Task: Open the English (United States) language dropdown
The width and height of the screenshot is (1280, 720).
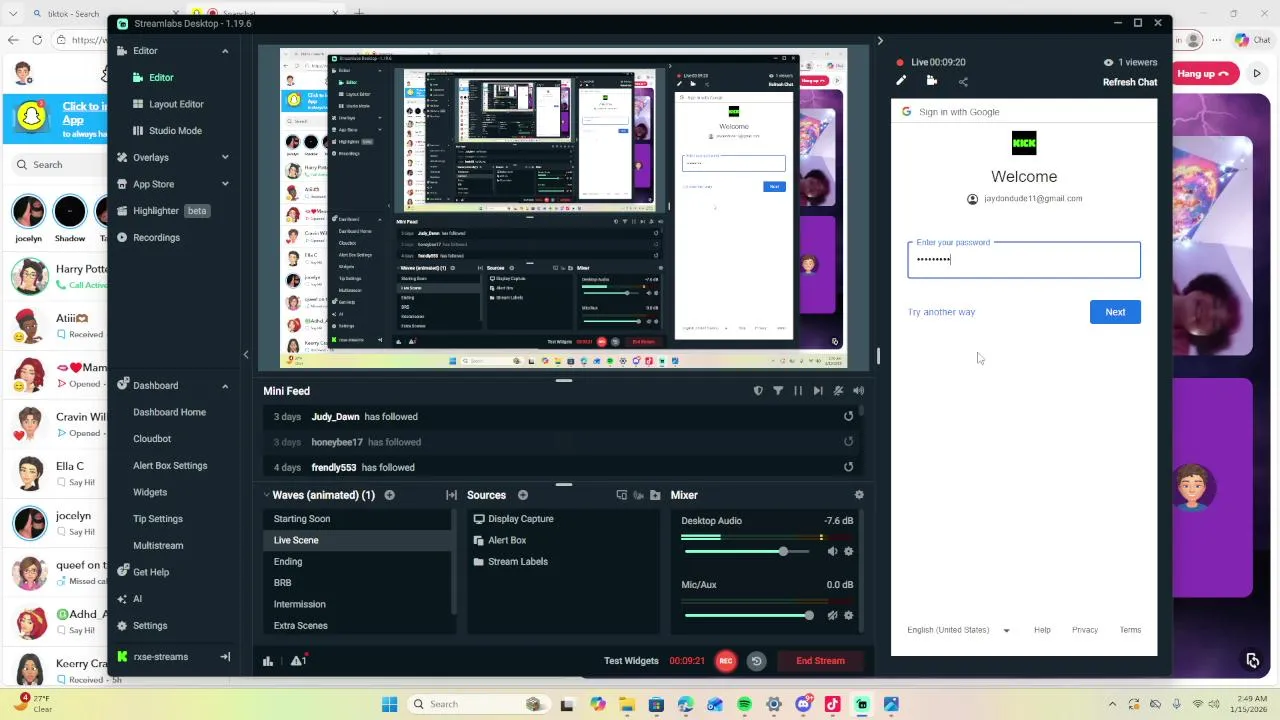Action: 959,630
